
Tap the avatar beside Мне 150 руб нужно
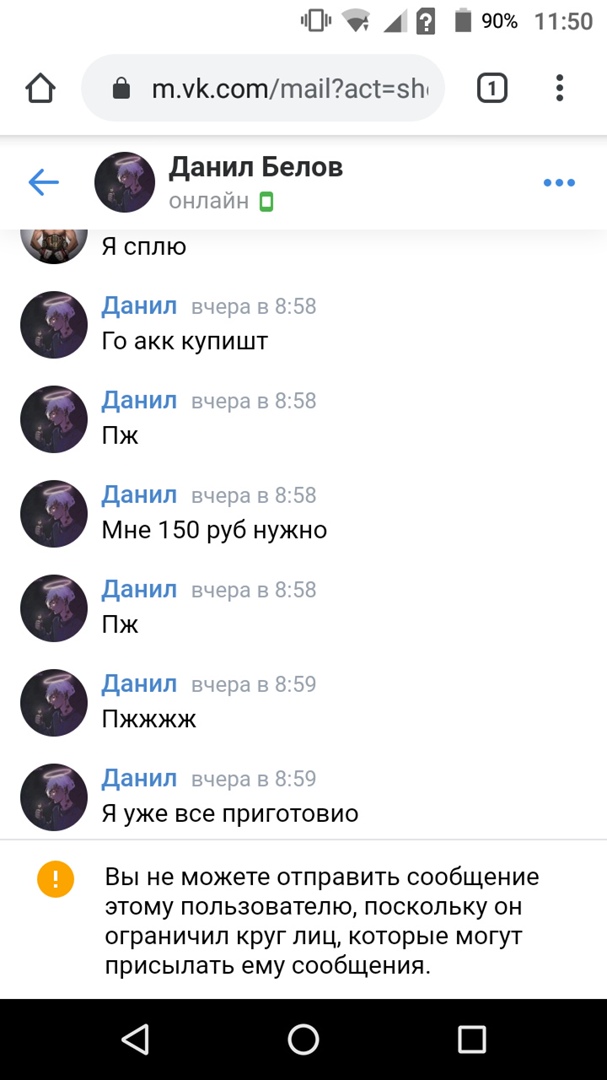[54, 514]
